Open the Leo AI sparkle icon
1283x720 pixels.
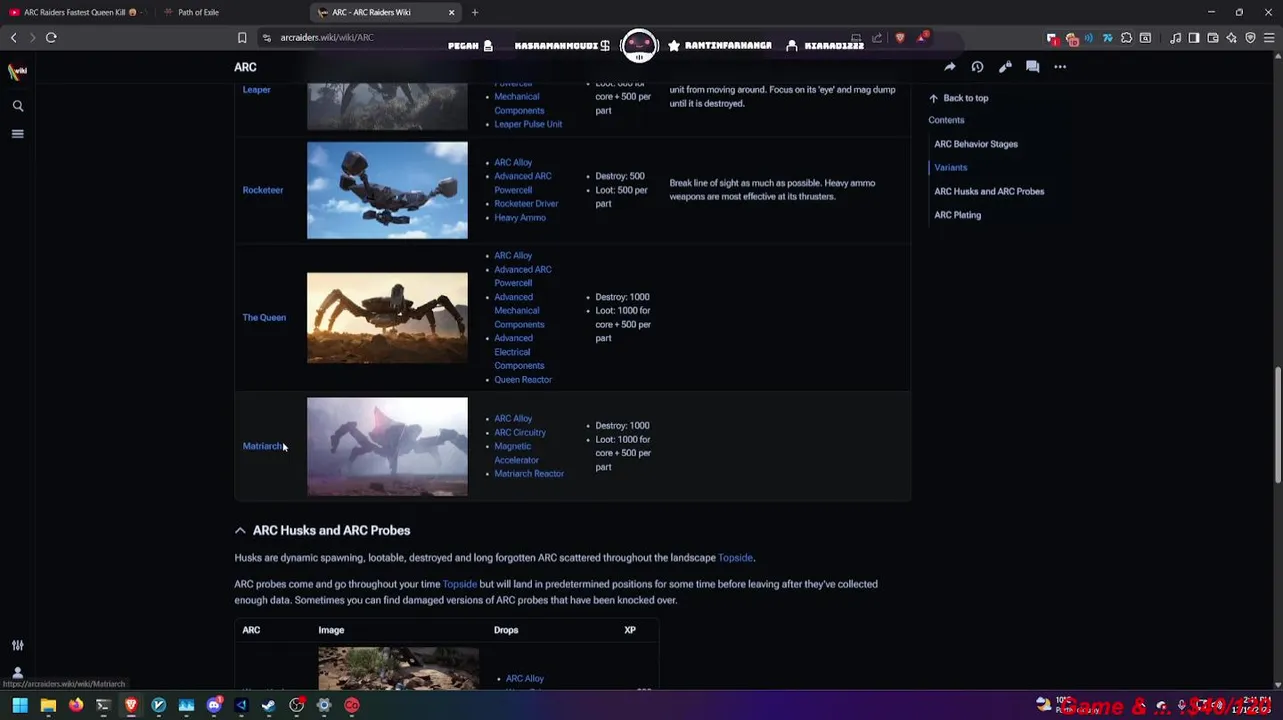[x=1232, y=38]
